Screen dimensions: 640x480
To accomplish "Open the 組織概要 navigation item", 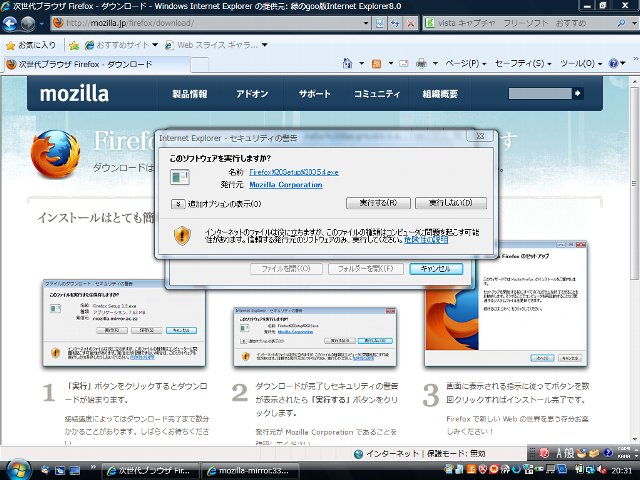I will point(440,94).
